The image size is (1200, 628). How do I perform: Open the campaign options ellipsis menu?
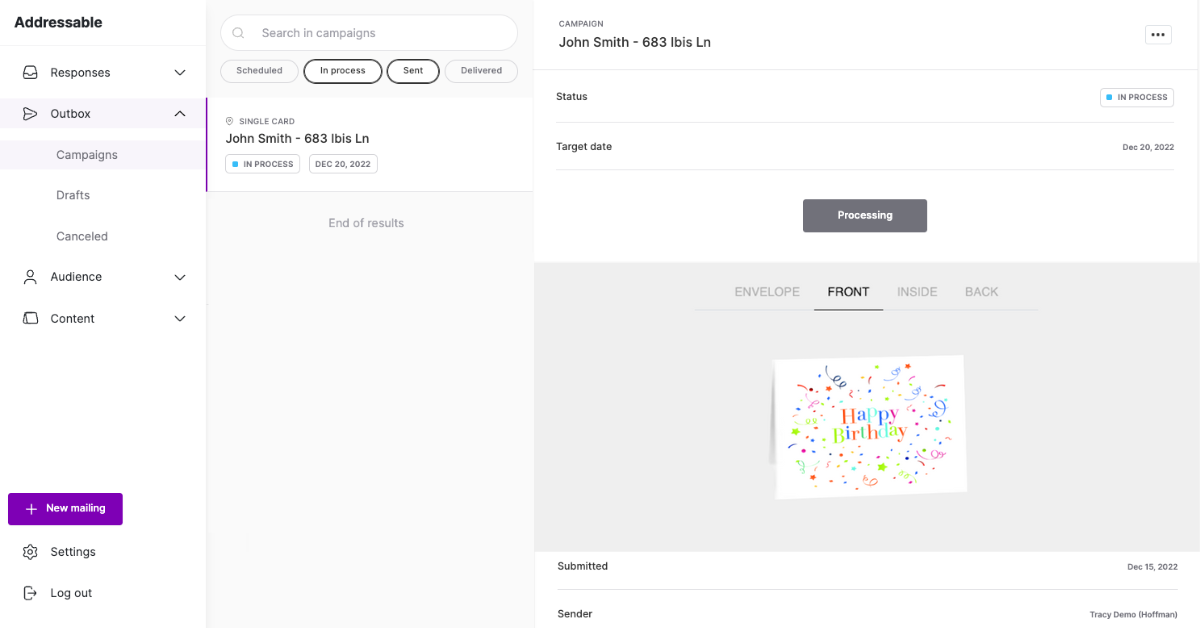pos(1158,34)
